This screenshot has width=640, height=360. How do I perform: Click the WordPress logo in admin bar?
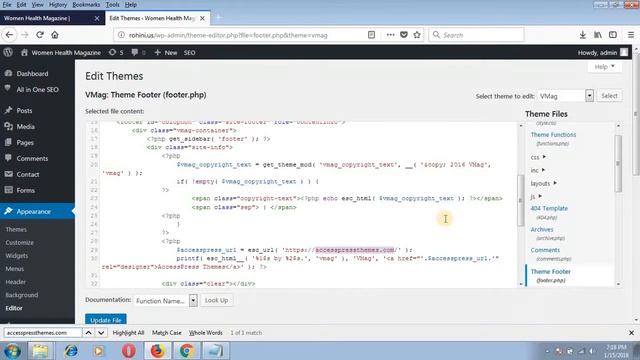click(8, 52)
